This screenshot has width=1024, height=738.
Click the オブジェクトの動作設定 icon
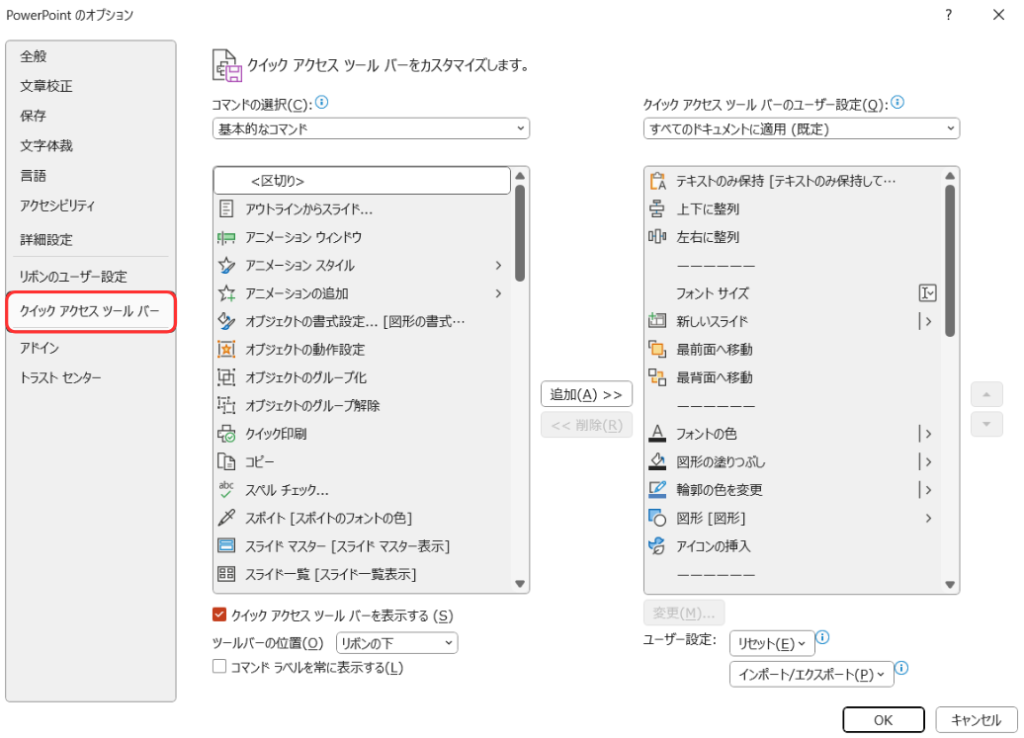(226, 349)
